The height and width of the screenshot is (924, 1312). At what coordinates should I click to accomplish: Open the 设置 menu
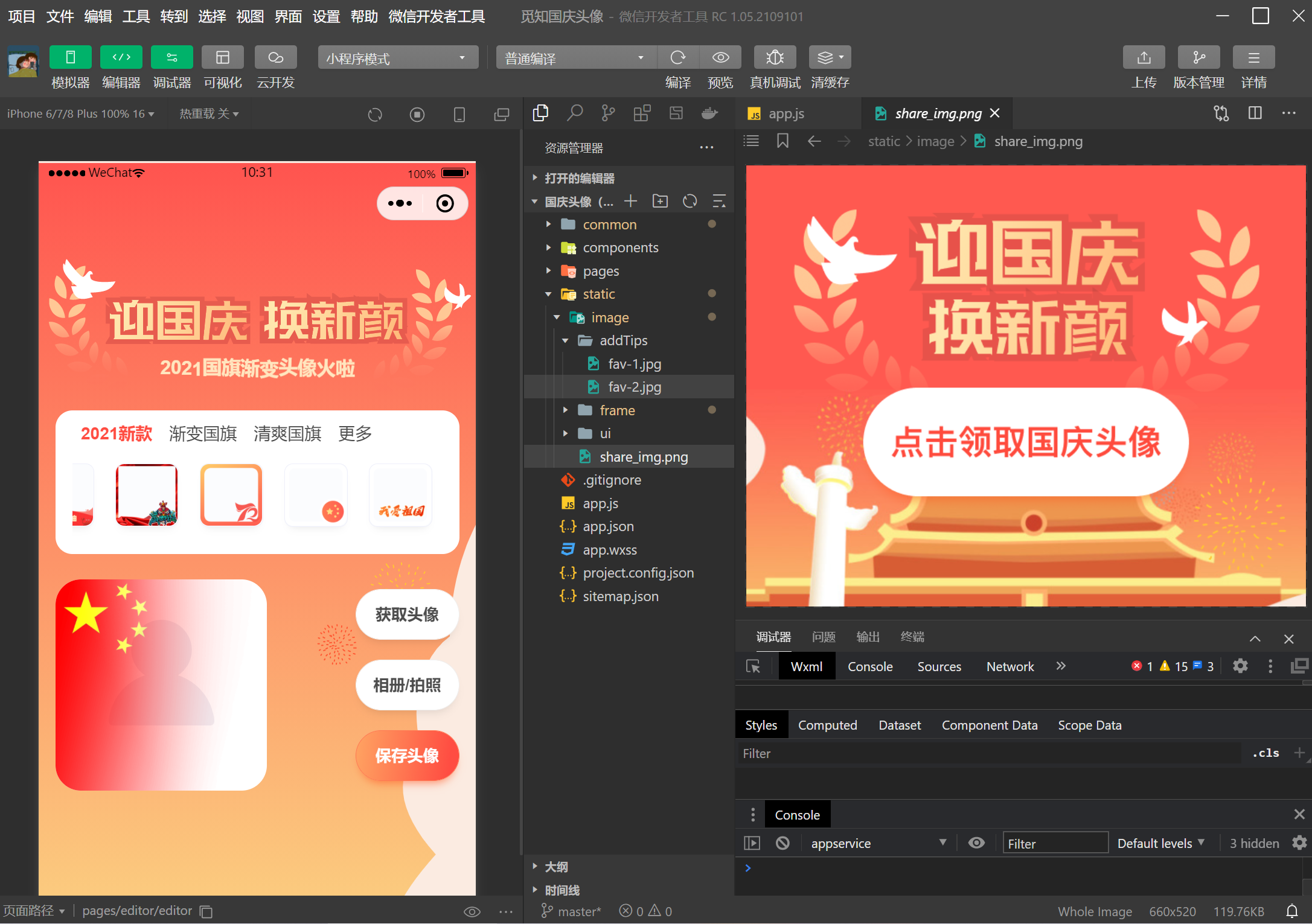(326, 16)
